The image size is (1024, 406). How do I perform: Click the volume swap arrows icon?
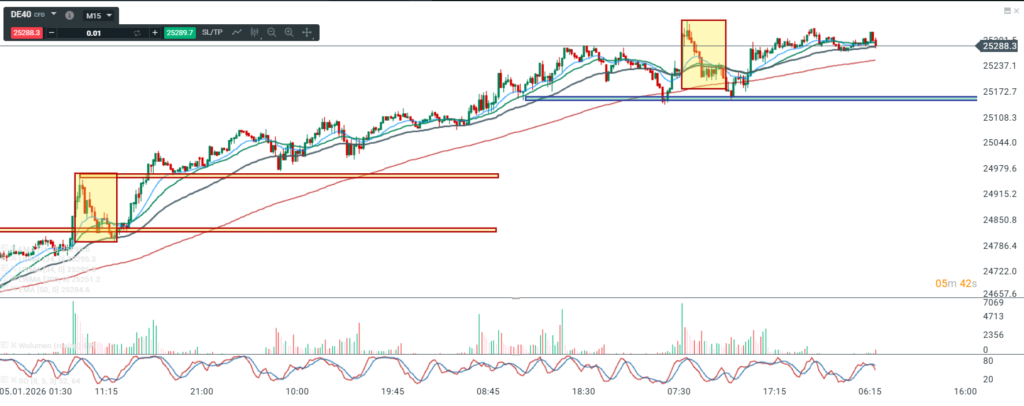coord(138,33)
